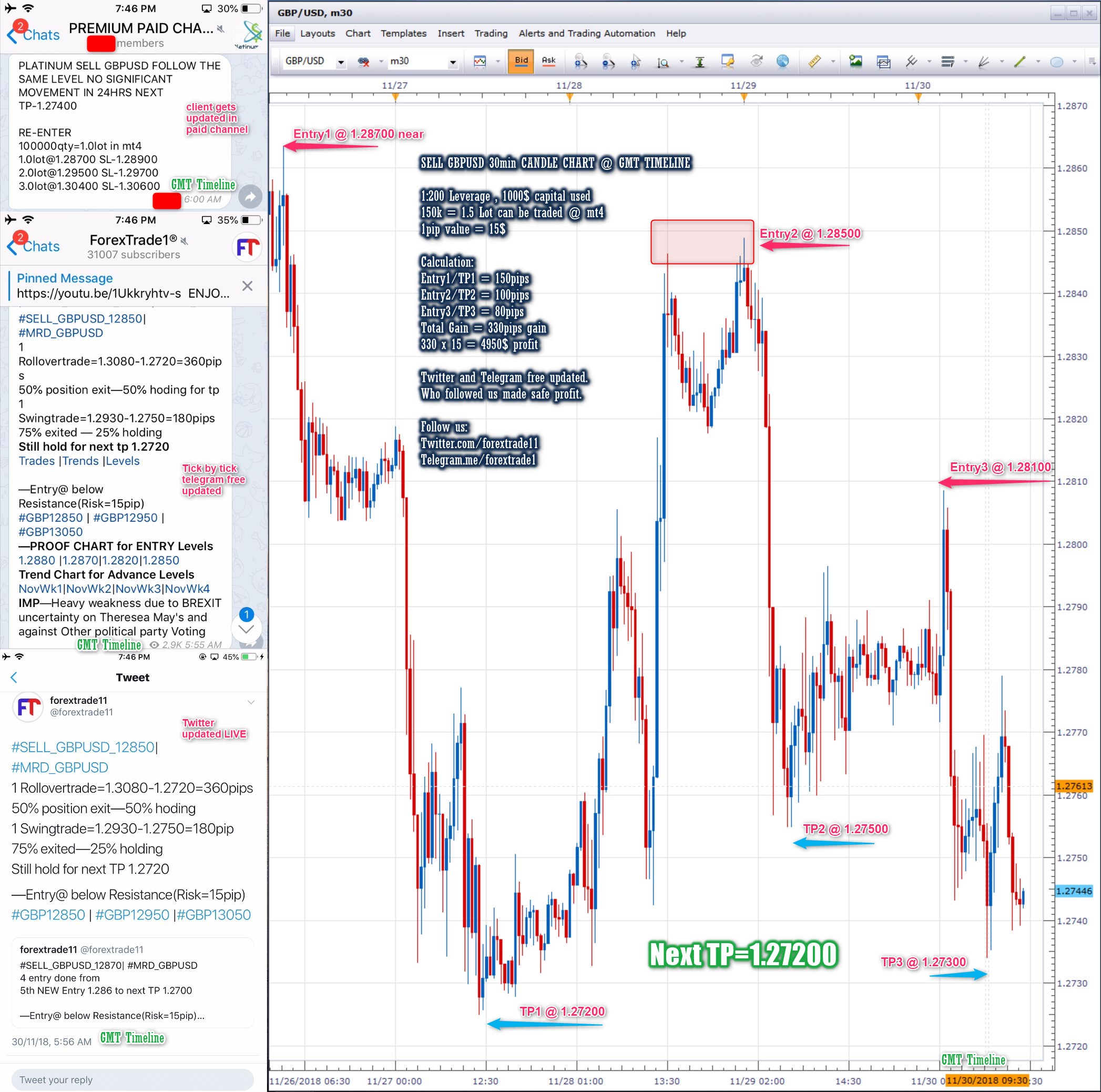Open the chart type dropdown arrow

(x=497, y=62)
